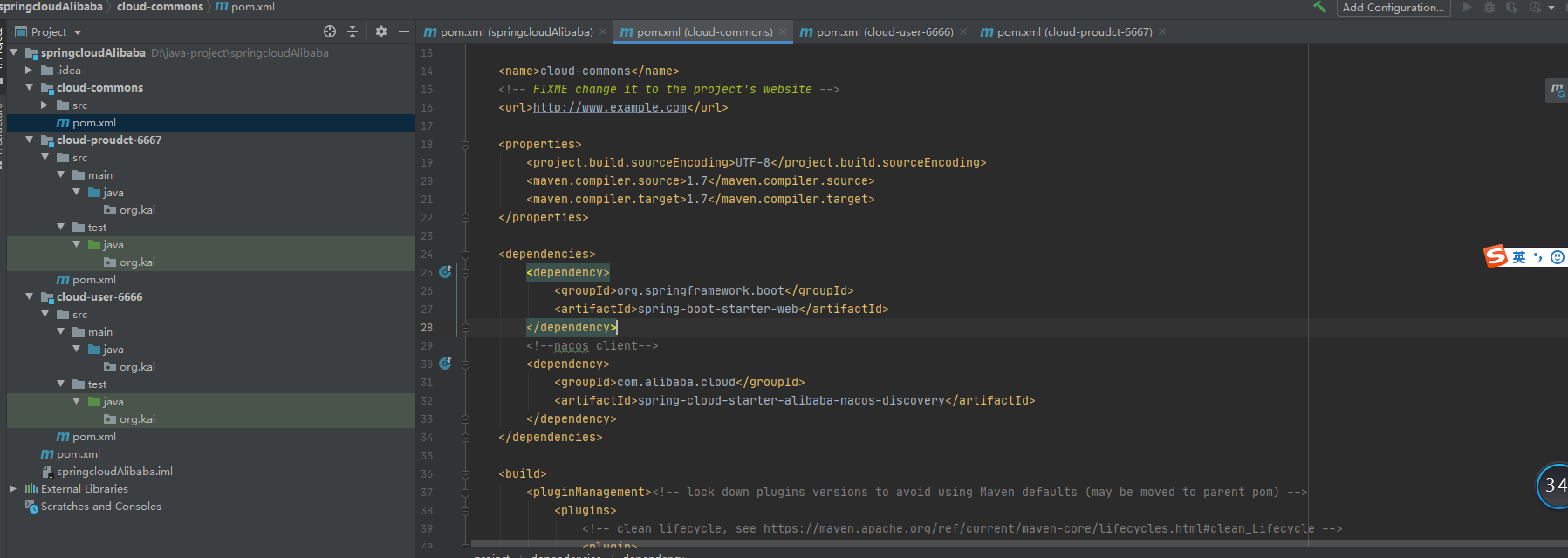Fold the build block at line 36

(465, 474)
